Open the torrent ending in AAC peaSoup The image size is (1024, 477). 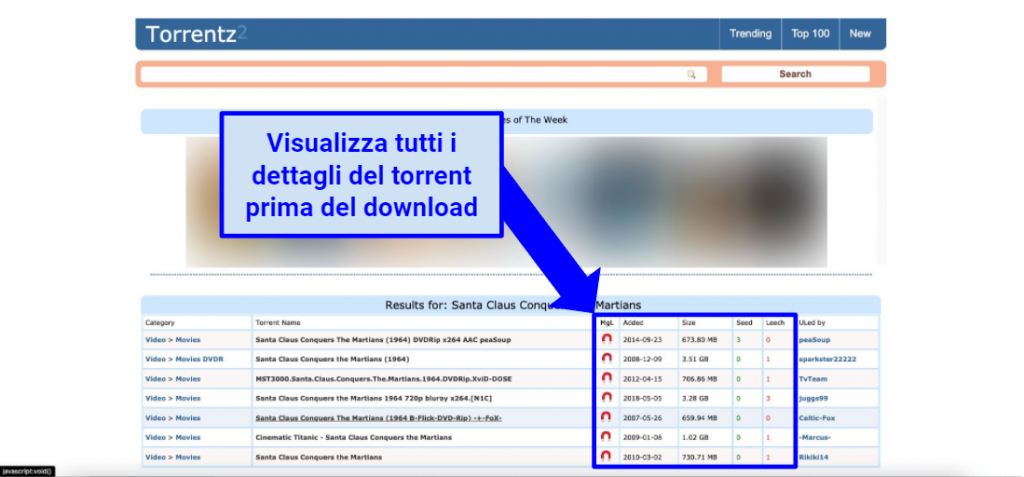tap(383, 340)
